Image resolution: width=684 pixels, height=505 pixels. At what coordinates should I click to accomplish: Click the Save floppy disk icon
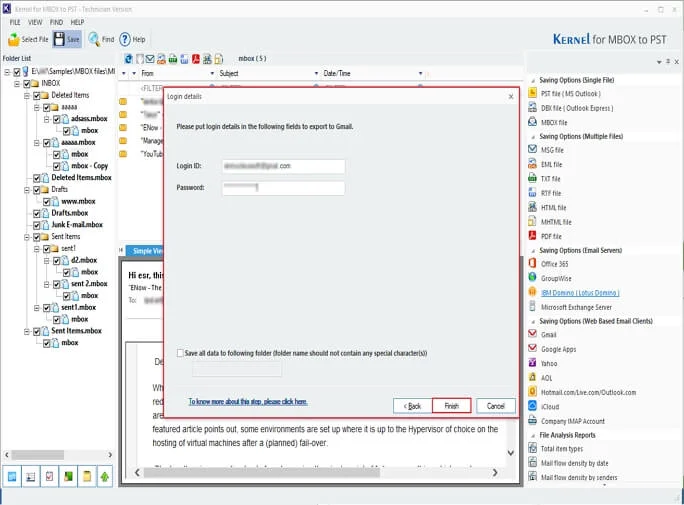point(59,39)
